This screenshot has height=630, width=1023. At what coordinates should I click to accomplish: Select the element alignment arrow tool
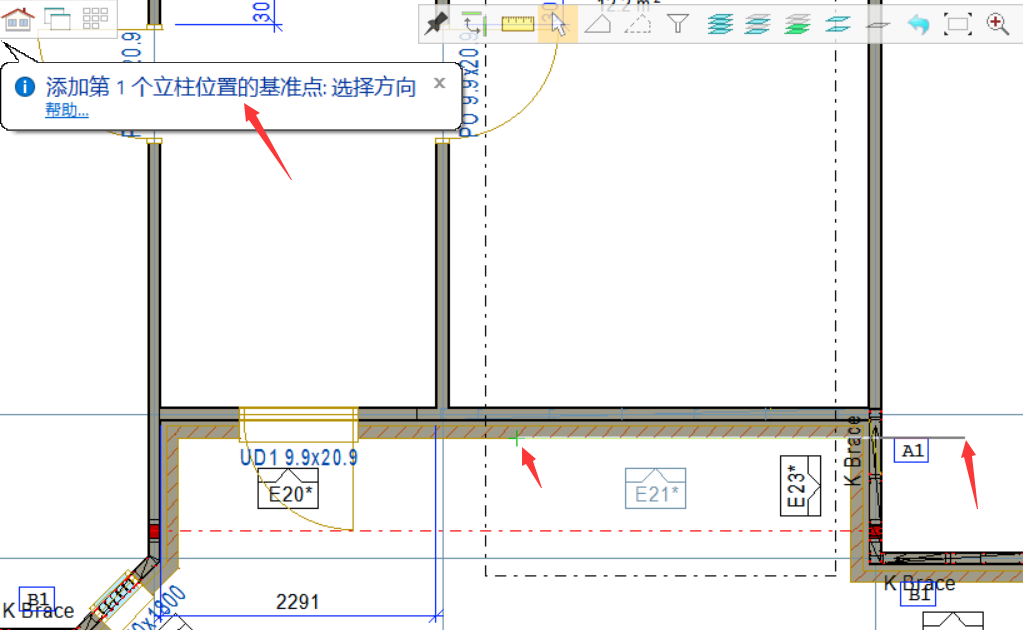click(473, 24)
